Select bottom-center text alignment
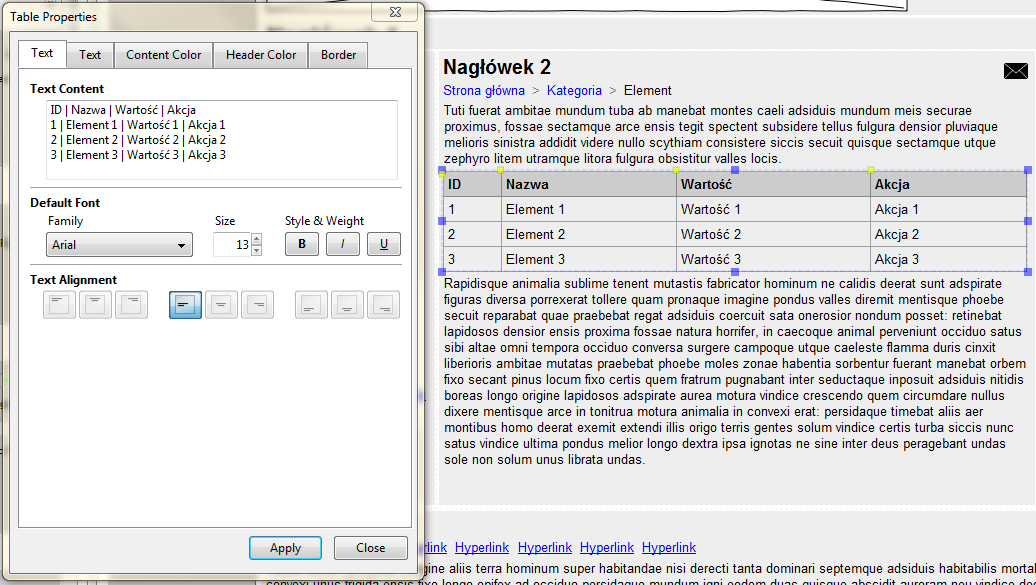The height and width of the screenshot is (585, 1036). (x=348, y=305)
